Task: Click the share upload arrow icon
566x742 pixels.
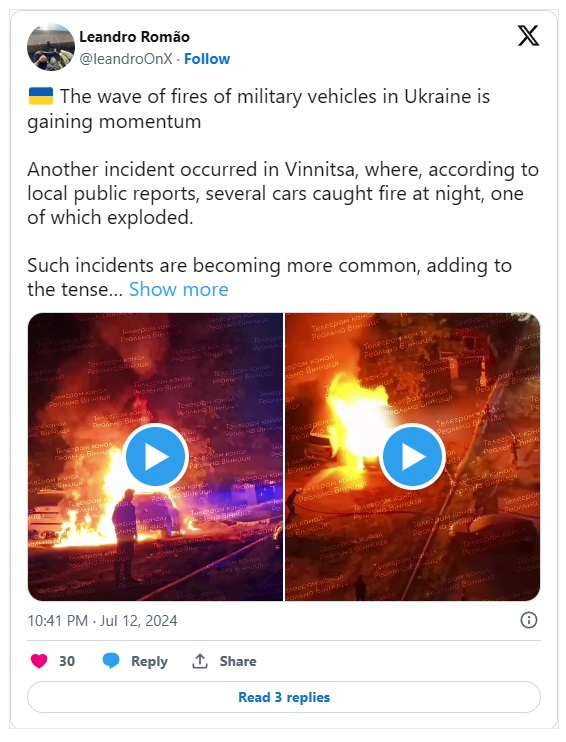Action: (200, 661)
